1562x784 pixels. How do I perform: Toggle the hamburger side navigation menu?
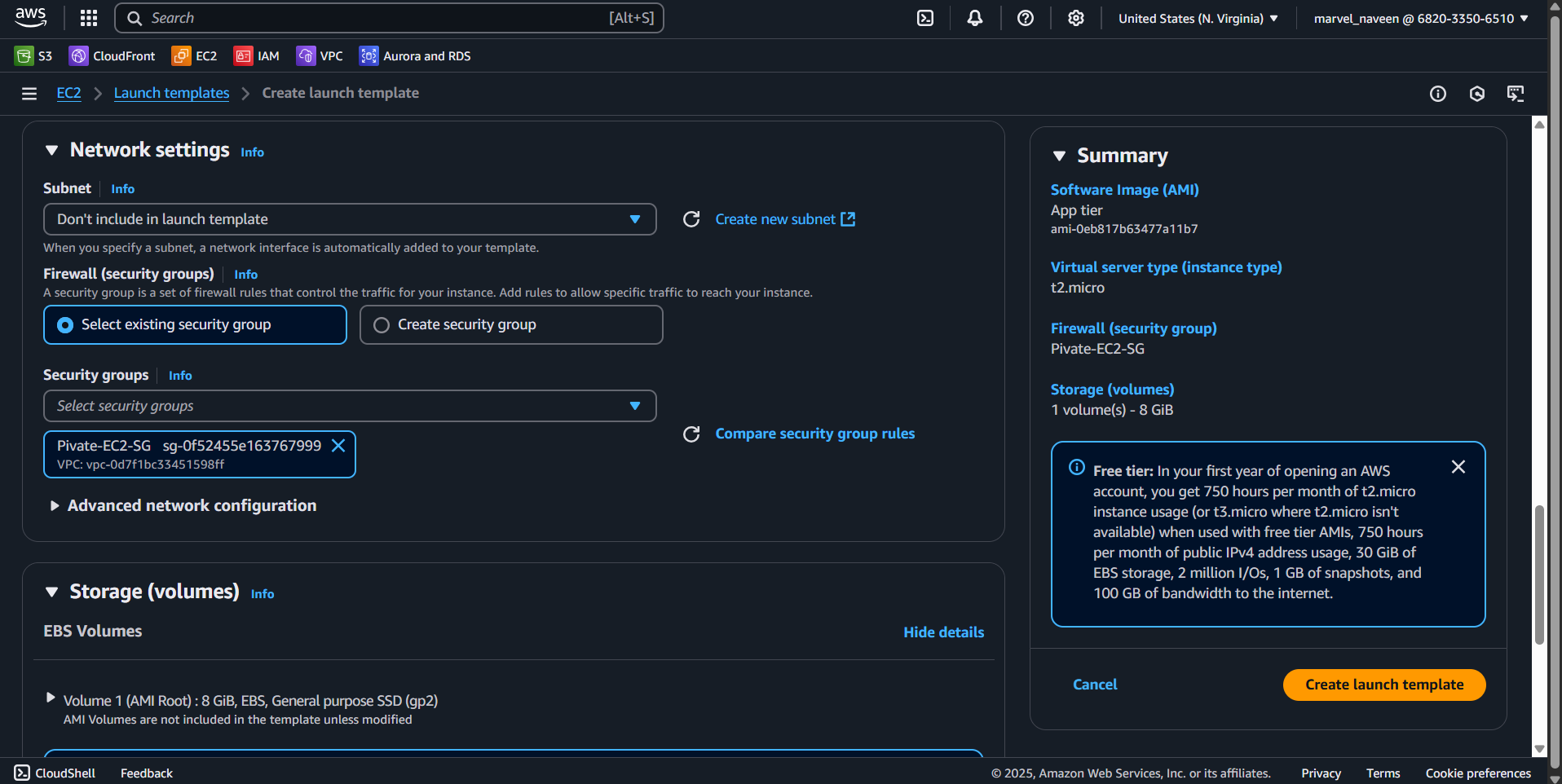(x=29, y=94)
